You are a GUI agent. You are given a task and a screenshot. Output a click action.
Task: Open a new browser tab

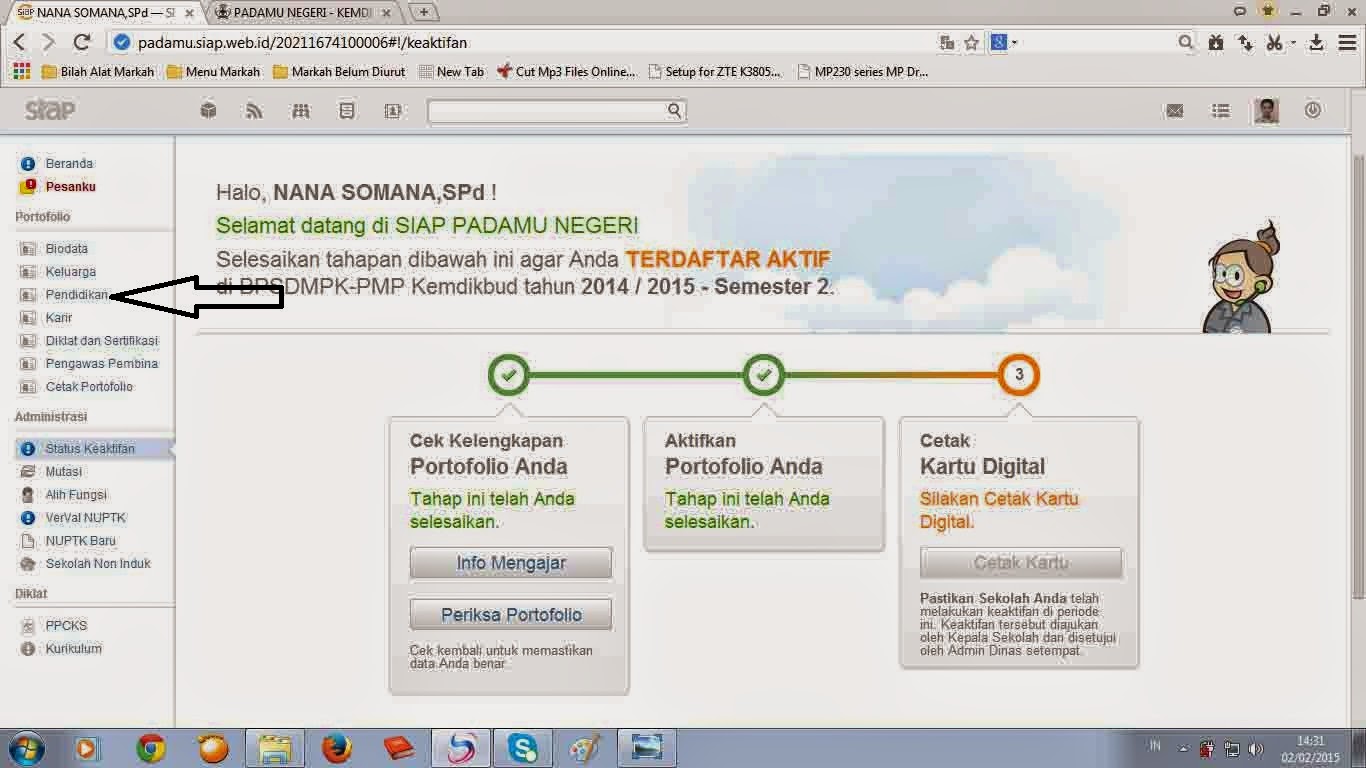click(x=424, y=13)
